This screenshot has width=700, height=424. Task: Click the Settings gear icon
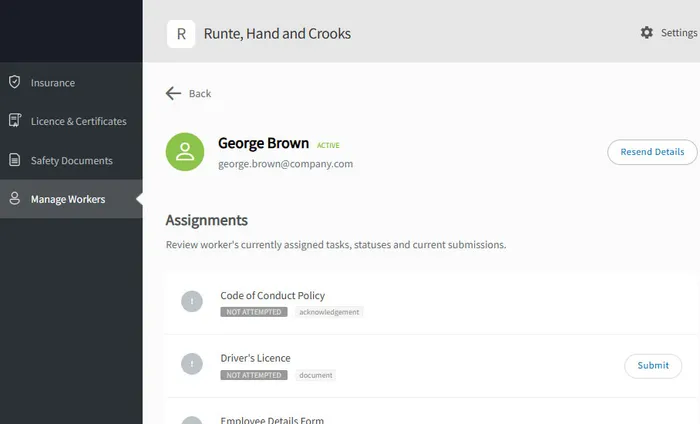(x=647, y=33)
